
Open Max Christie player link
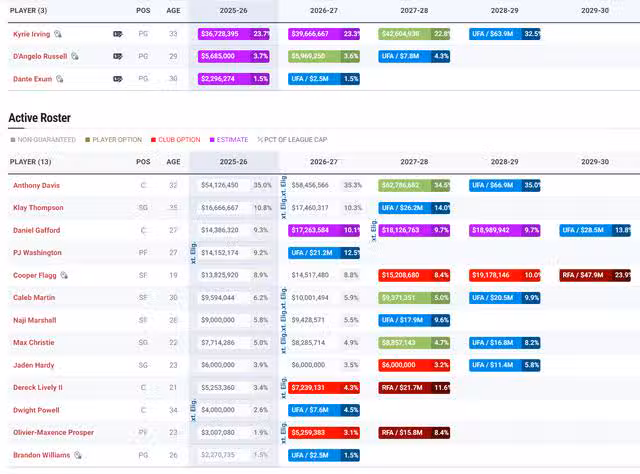tap(33, 343)
